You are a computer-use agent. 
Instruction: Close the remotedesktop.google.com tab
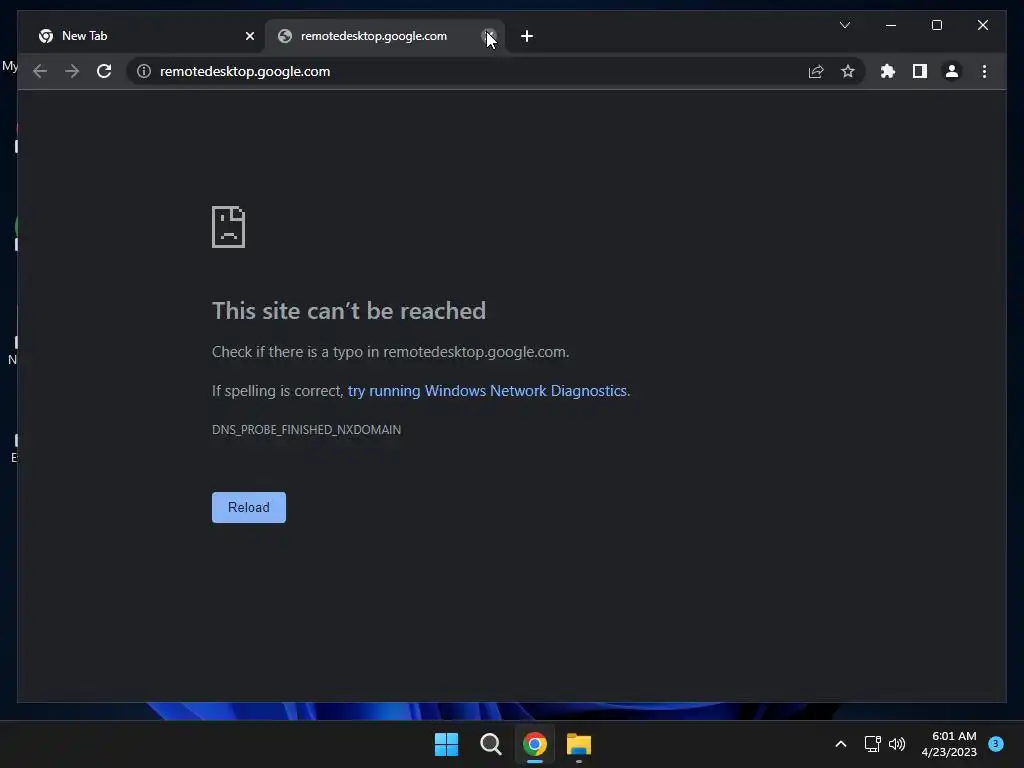click(x=488, y=36)
